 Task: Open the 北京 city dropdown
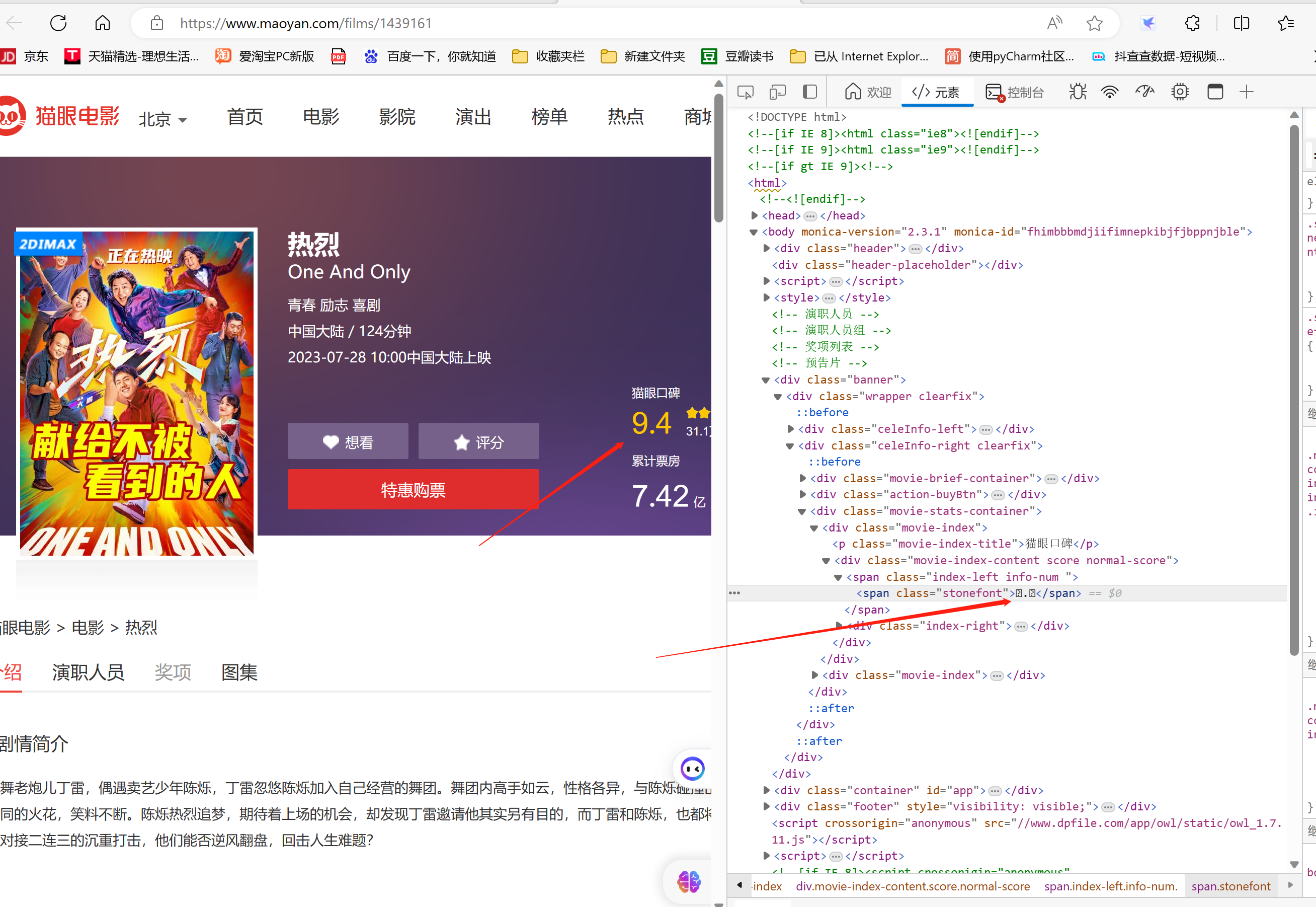pos(162,119)
